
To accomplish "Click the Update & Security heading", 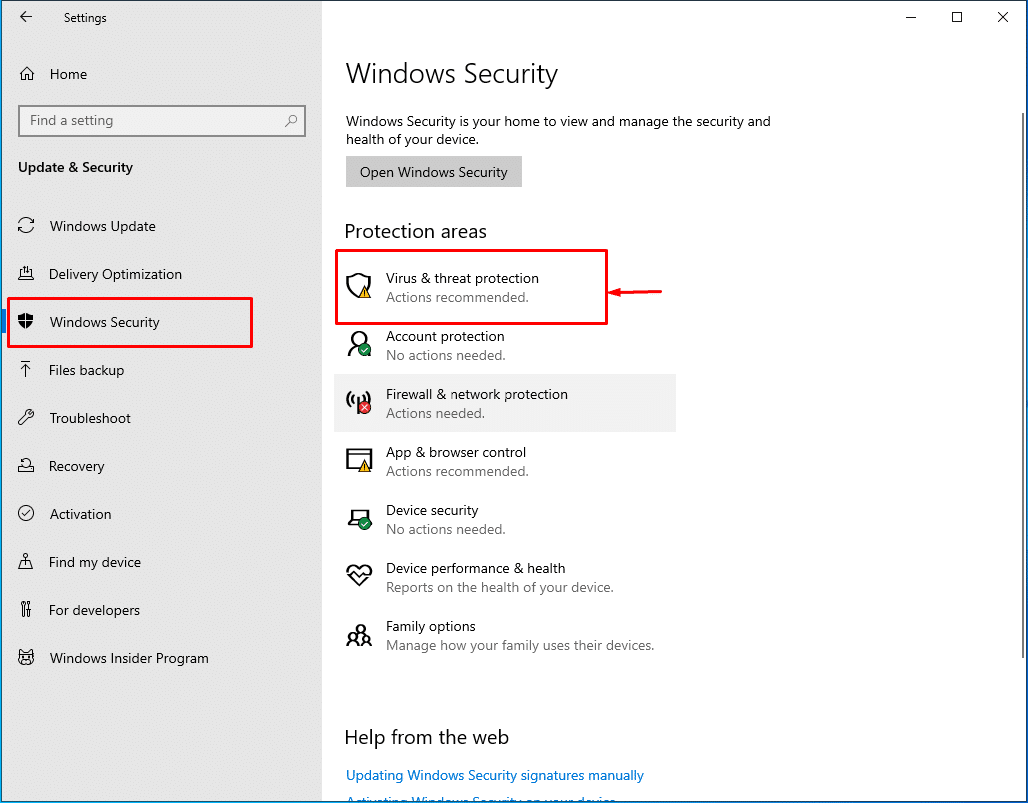I will [x=75, y=167].
